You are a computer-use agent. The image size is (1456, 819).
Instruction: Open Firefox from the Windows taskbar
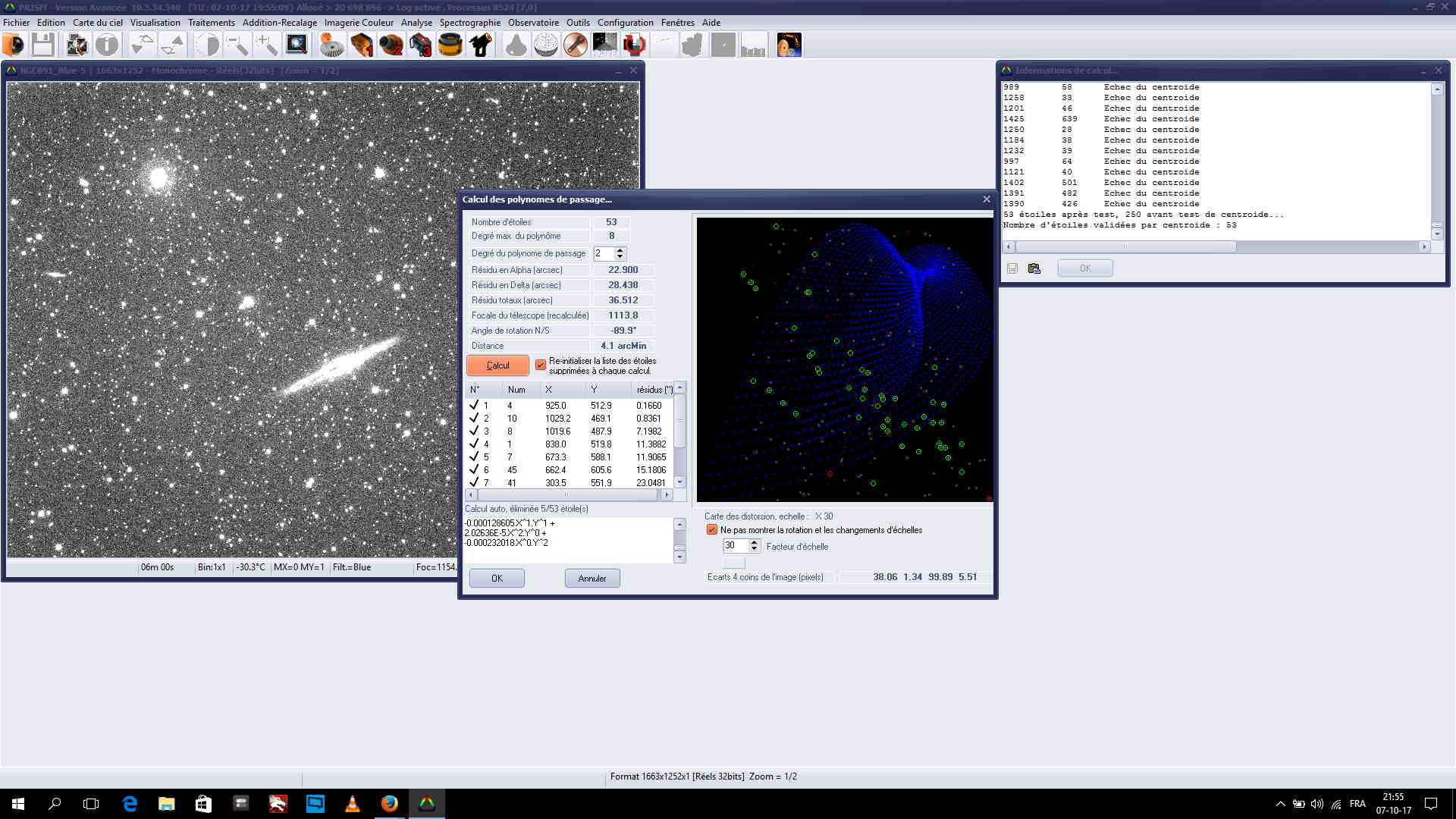[x=390, y=804]
